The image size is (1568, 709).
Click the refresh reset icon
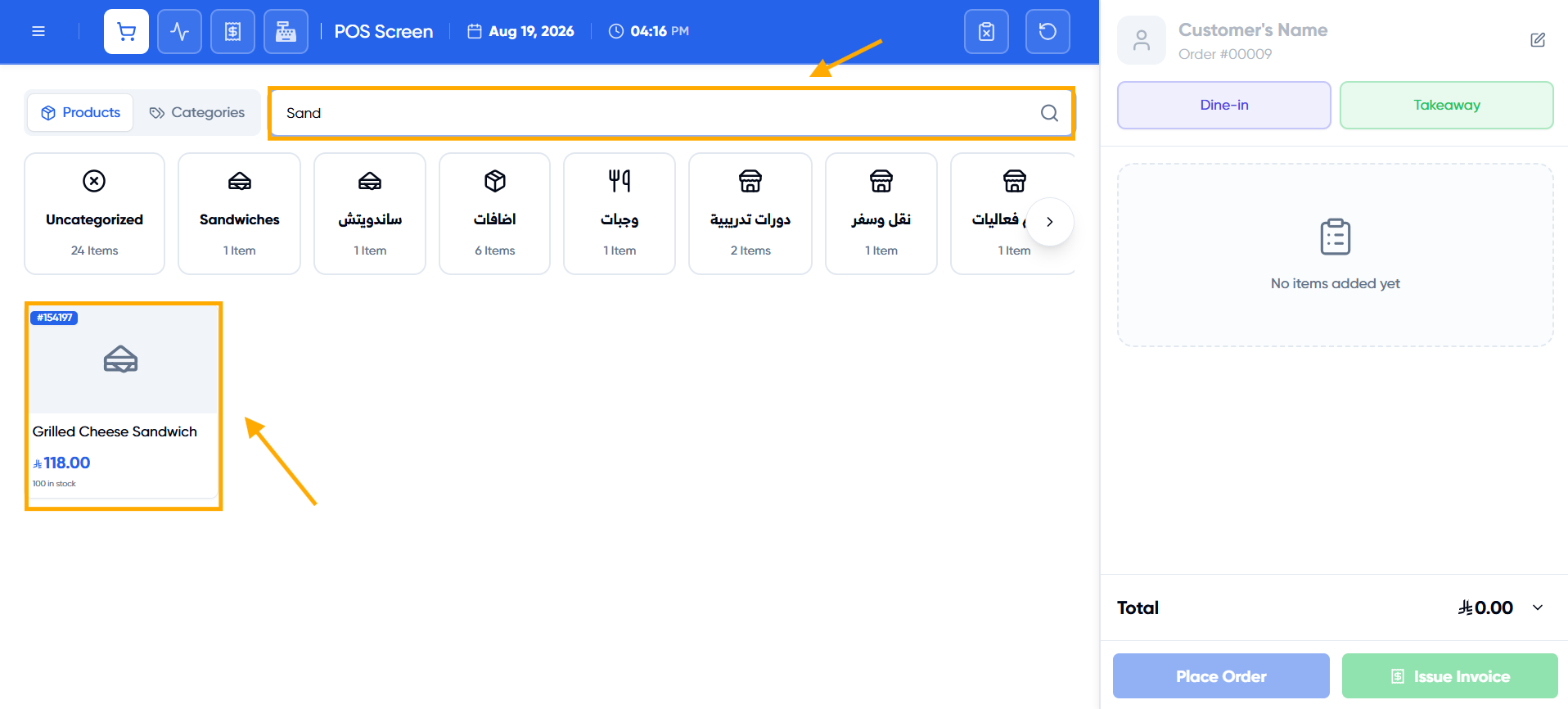tap(1048, 31)
